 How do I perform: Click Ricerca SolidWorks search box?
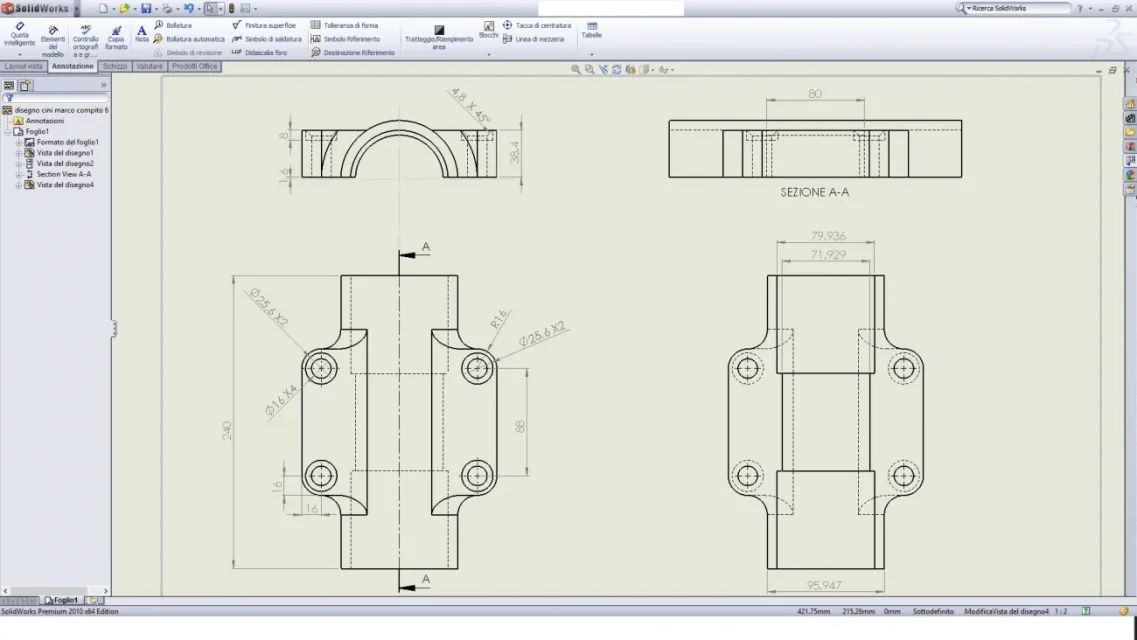pos(1016,8)
